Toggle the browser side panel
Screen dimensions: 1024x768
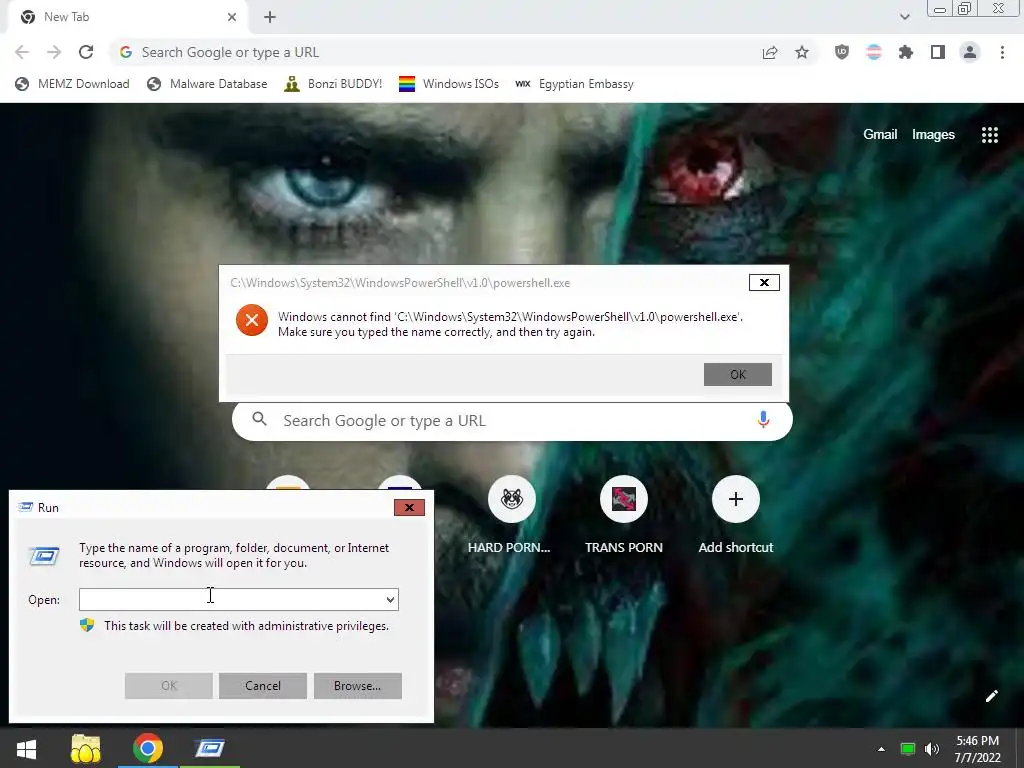click(938, 52)
